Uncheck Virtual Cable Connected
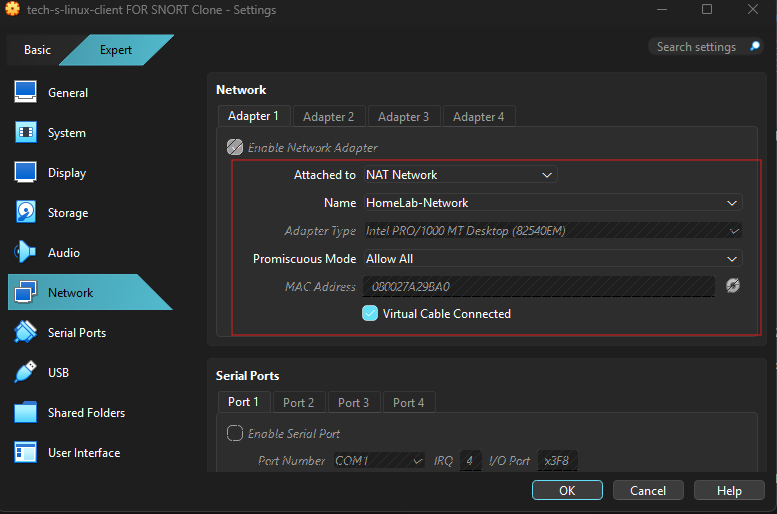The image size is (777, 514). (x=370, y=314)
